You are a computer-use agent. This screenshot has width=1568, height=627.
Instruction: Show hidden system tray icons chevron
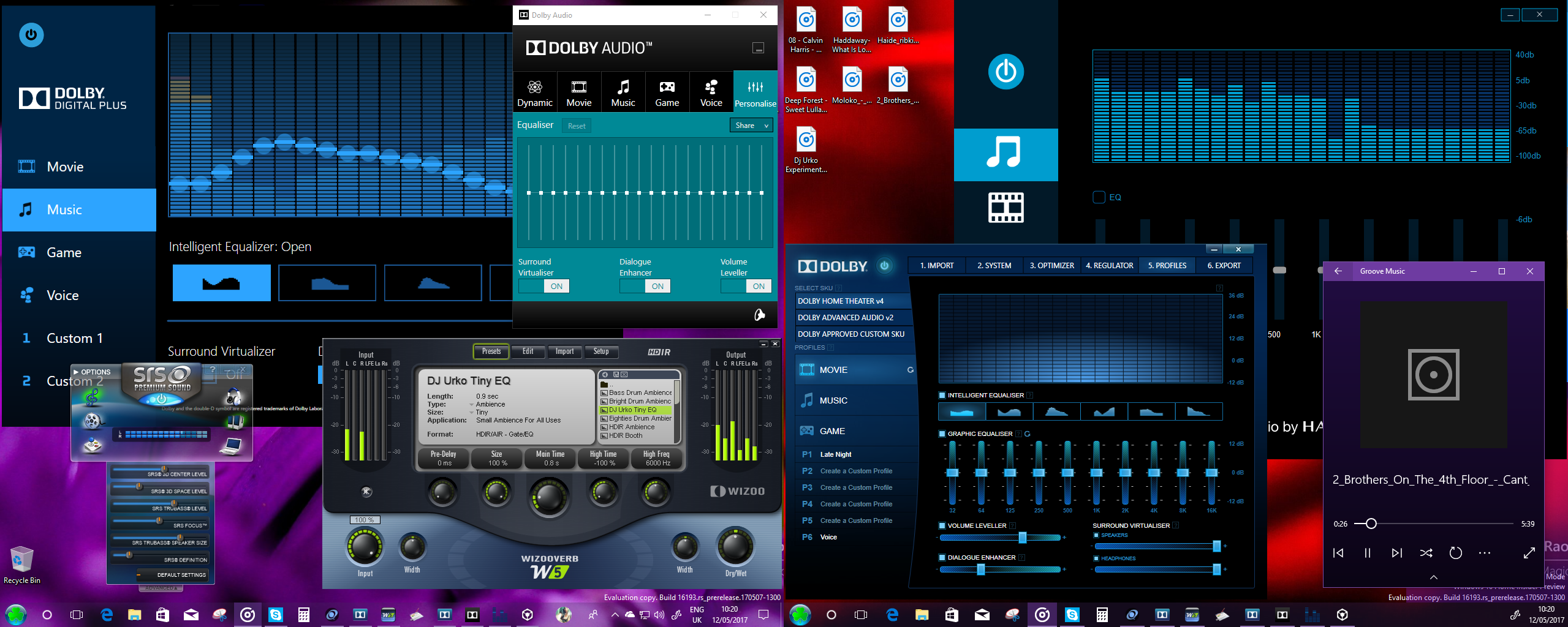[615, 614]
